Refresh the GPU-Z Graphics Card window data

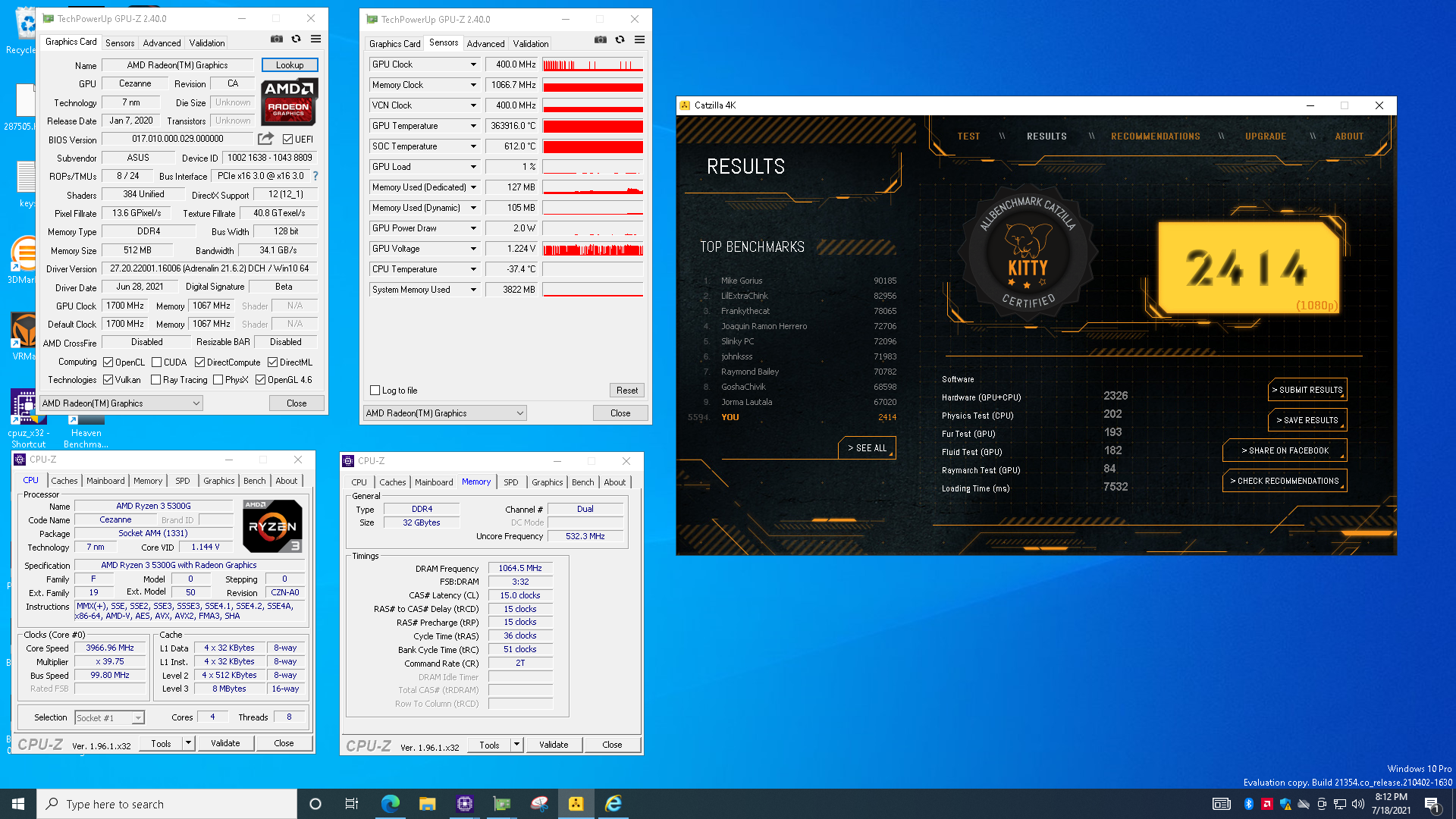point(297,39)
